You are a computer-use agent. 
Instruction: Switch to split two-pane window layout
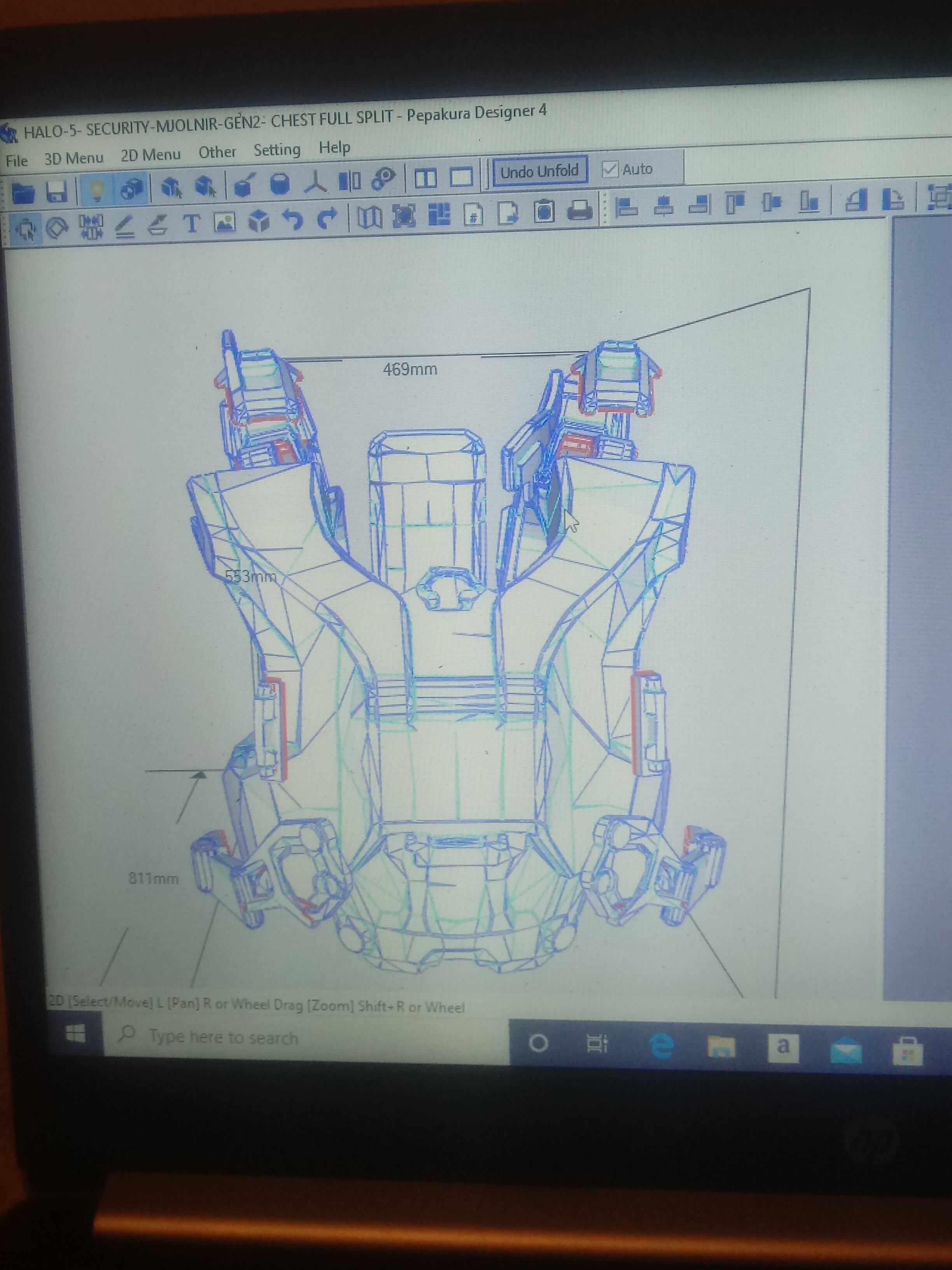point(425,178)
